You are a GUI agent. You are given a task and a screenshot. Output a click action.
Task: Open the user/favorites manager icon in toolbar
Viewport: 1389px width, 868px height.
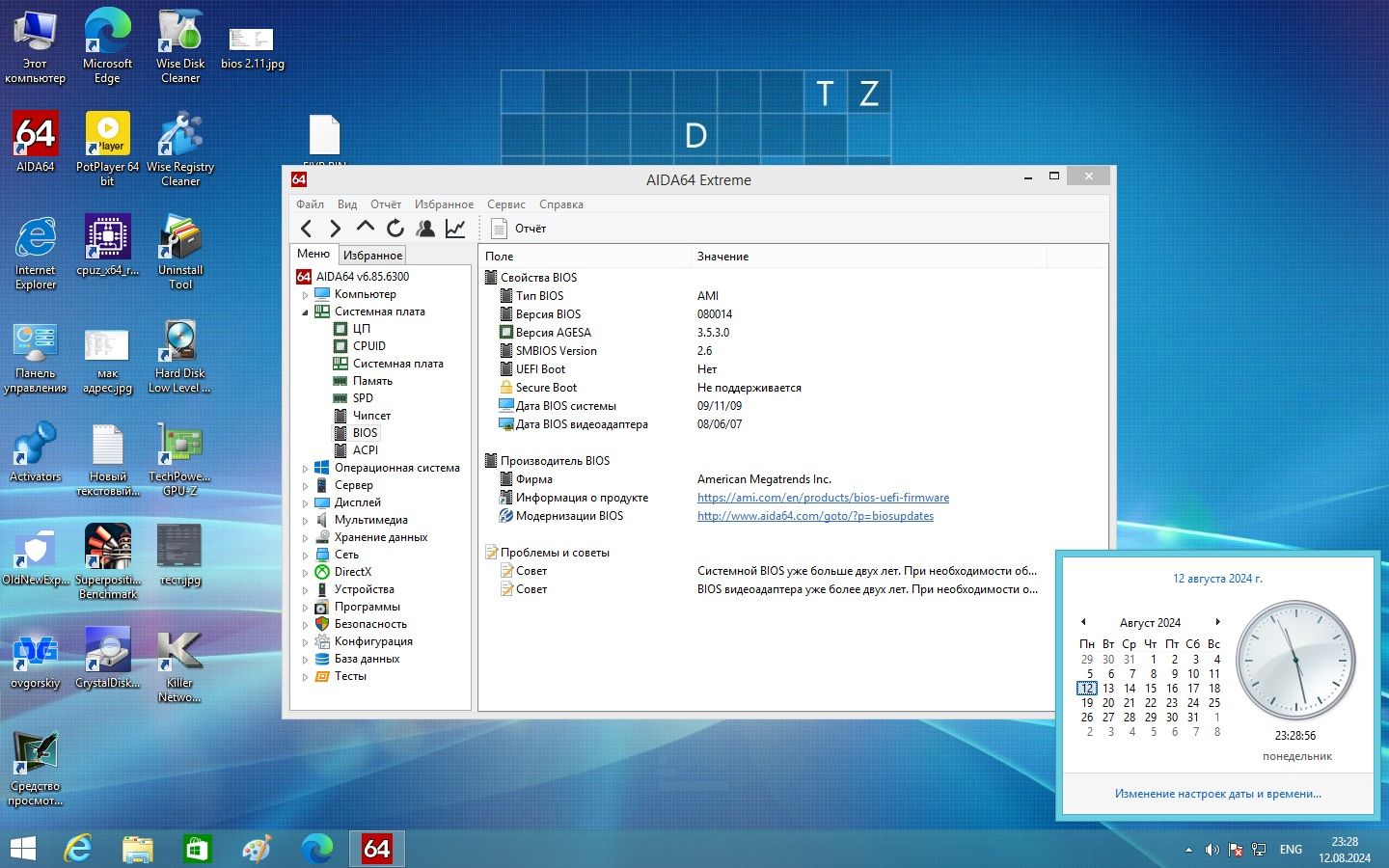[x=425, y=229]
